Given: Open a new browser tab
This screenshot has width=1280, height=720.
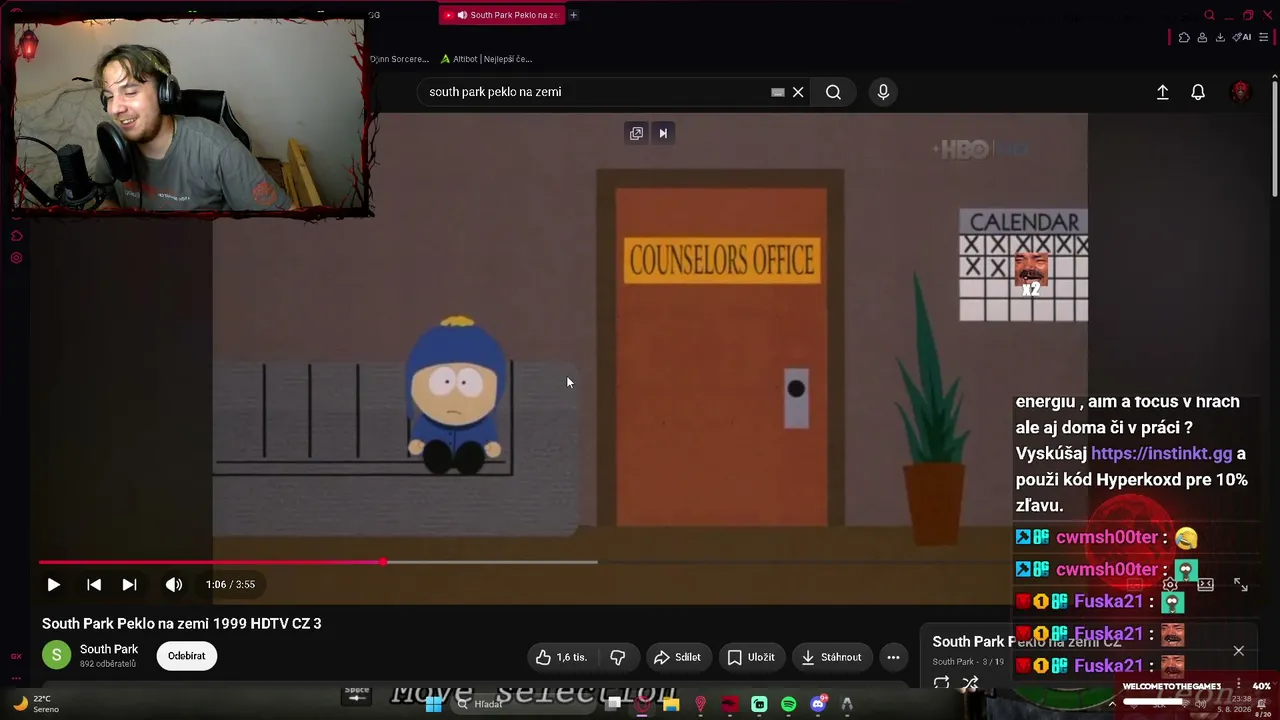Looking at the screenshot, I should point(573,15).
